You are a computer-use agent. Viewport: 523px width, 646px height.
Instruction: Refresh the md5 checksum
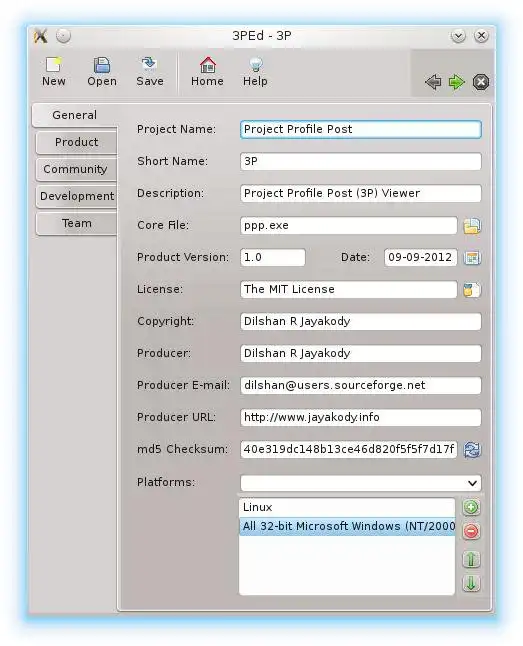click(x=472, y=450)
